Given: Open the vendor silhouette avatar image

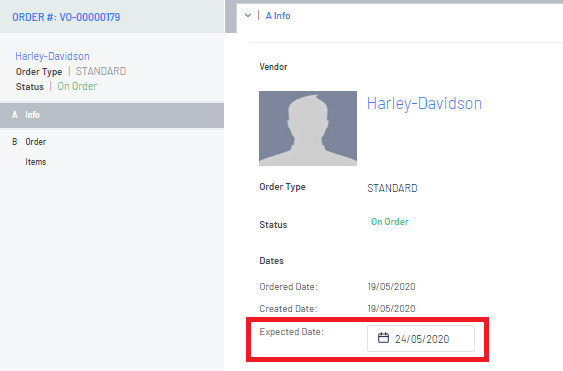Looking at the screenshot, I should point(308,128).
